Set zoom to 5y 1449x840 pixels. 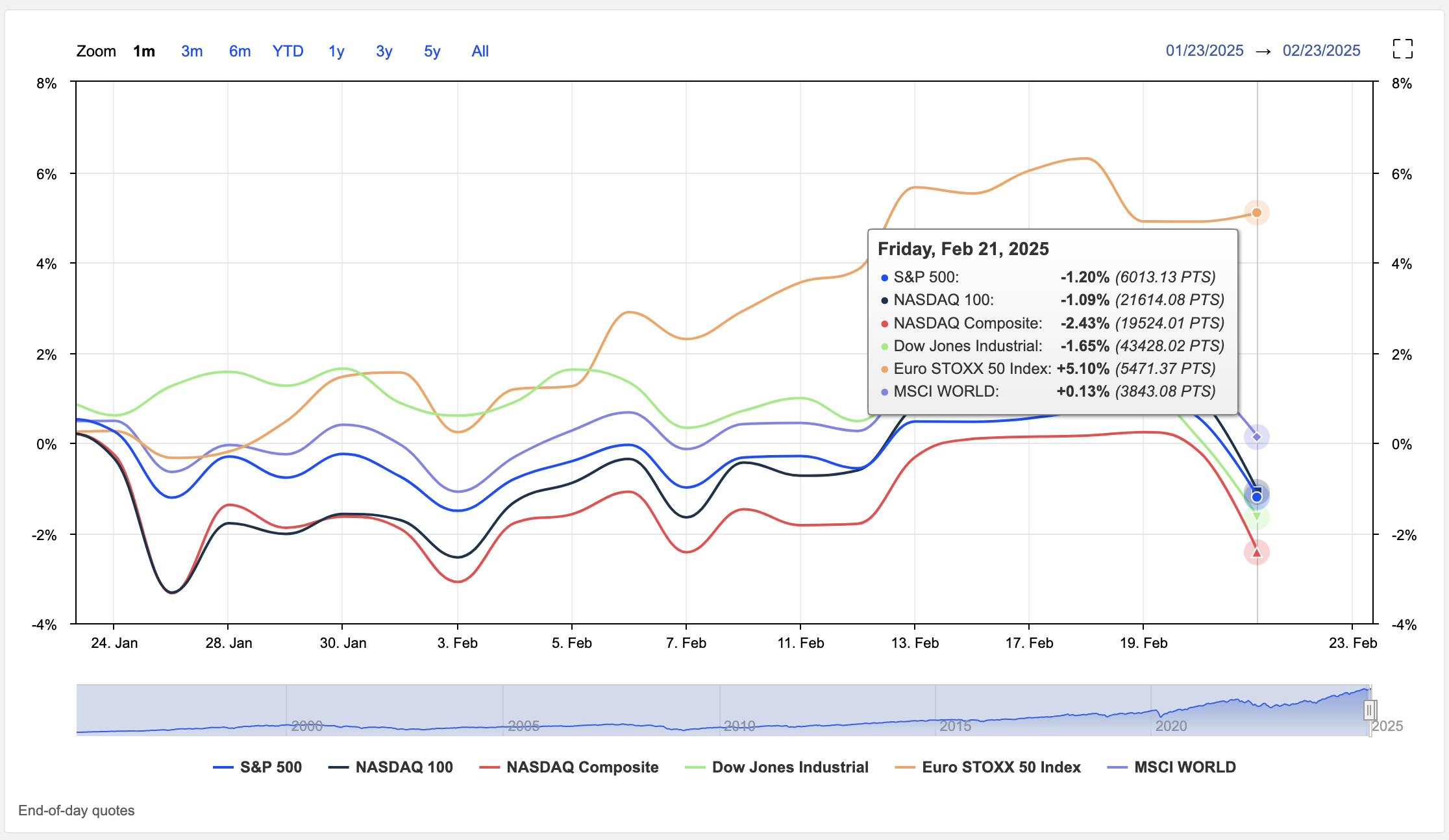coord(432,51)
